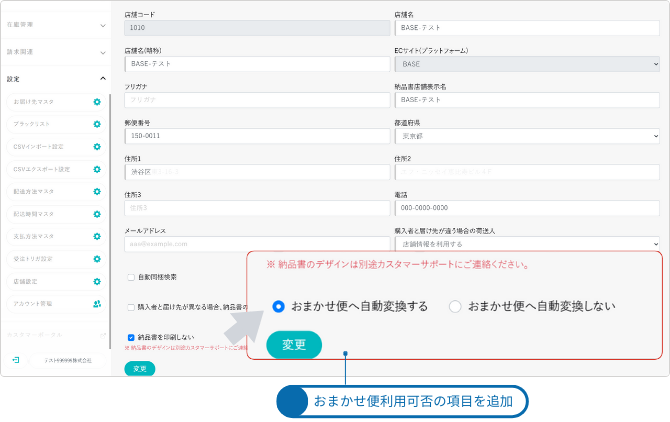Click gear icon beside ブラックリスト
Image resolution: width=670 pixels, height=422 pixels.
(97, 124)
